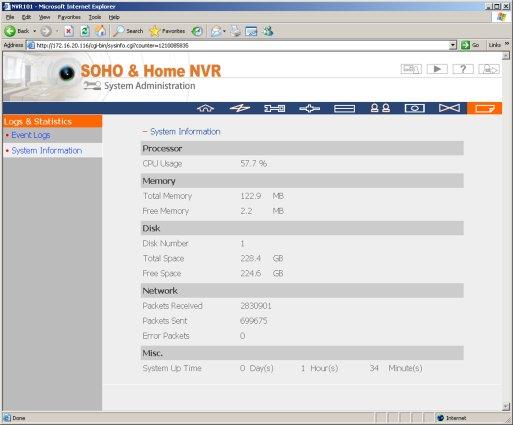Open the Edit menu
This screenshot has width=513, height=425.
(26, 17)
